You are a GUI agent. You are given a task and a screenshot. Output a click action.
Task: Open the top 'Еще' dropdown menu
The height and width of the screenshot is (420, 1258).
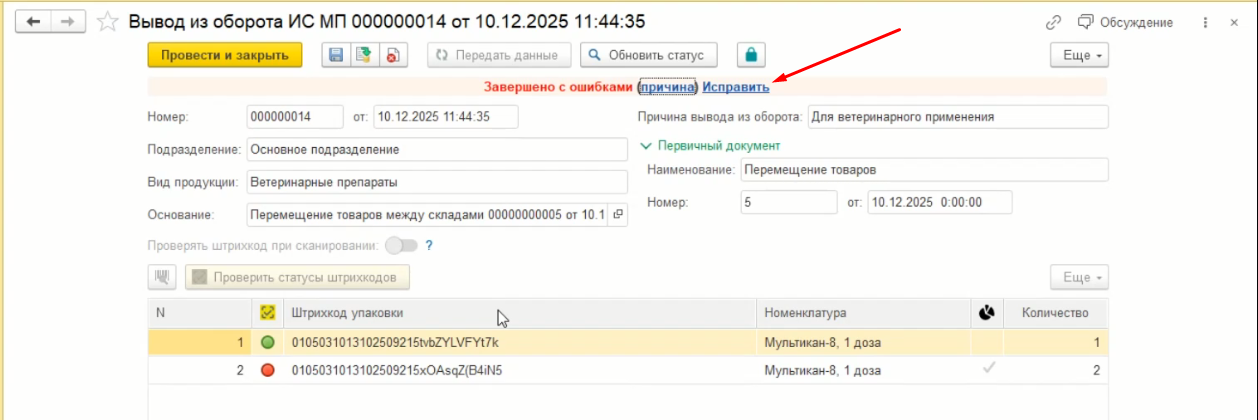coord(1080,55)
